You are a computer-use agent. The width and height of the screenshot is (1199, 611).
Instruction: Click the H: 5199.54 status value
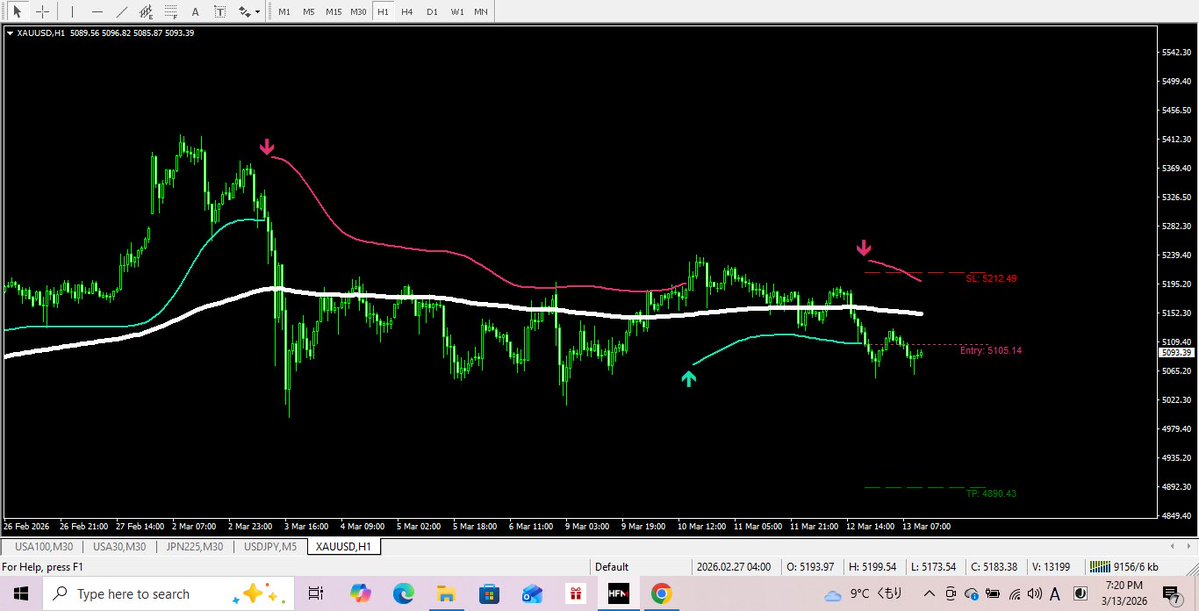click(x=872, y=567)
